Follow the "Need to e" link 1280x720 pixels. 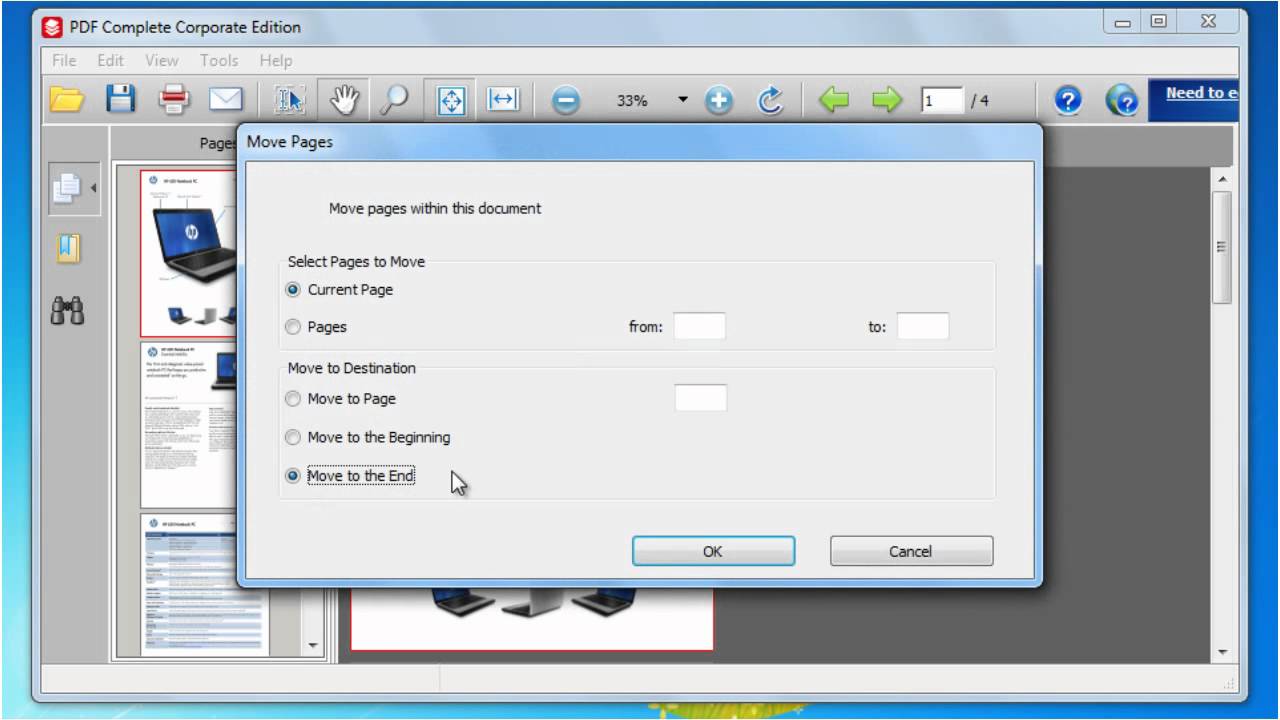pos(1202,93)
